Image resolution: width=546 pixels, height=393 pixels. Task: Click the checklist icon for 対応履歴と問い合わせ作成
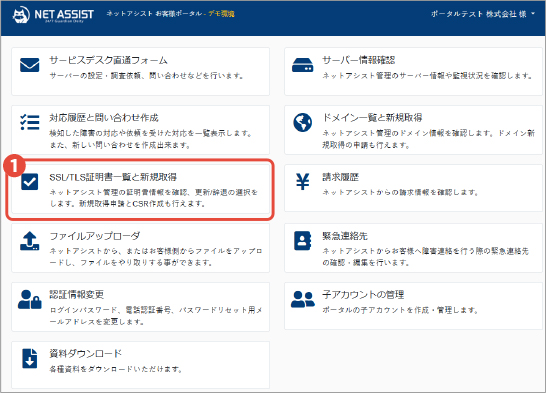[30, 123]
